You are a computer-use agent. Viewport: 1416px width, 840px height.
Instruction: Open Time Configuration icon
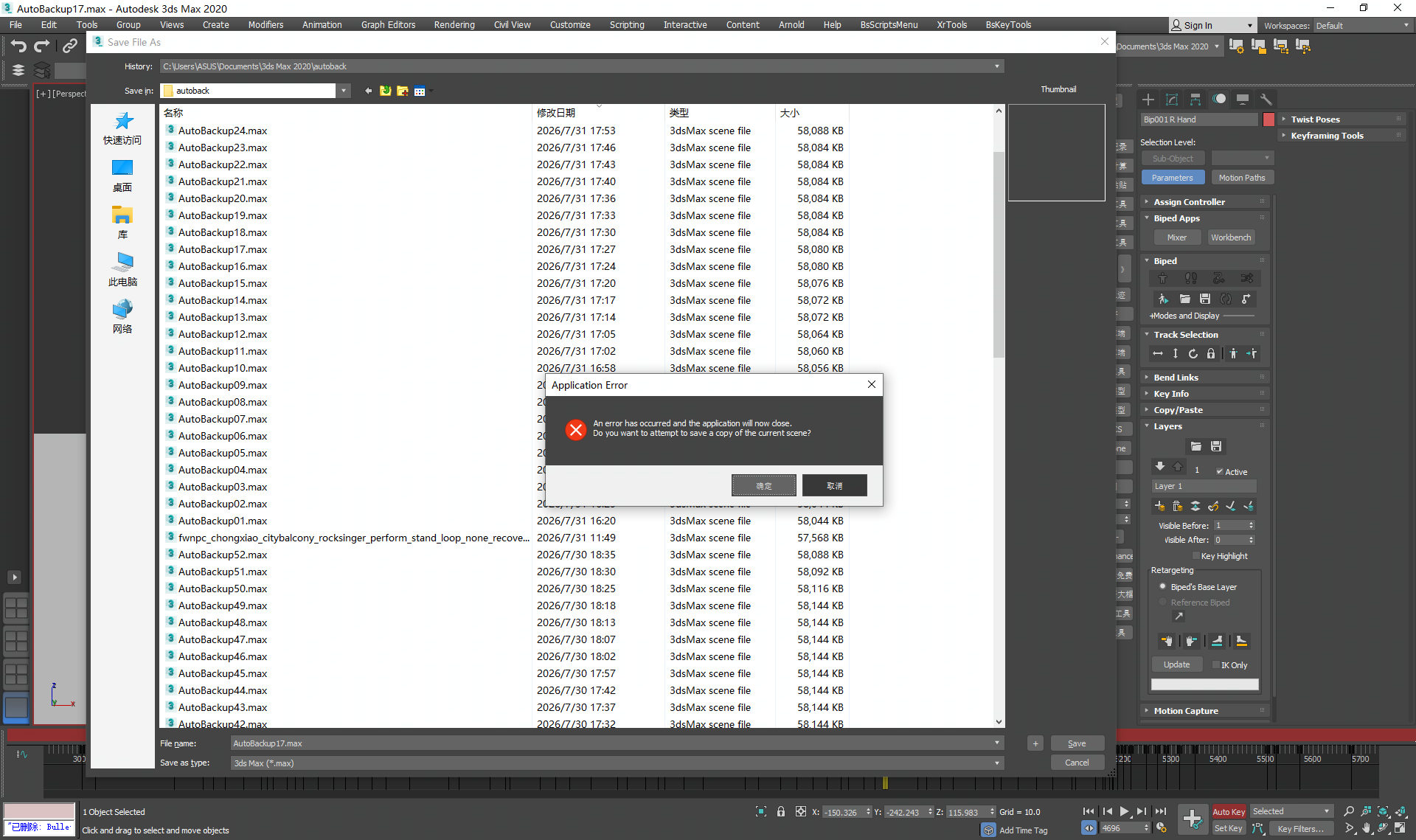tap(1162, 828)
